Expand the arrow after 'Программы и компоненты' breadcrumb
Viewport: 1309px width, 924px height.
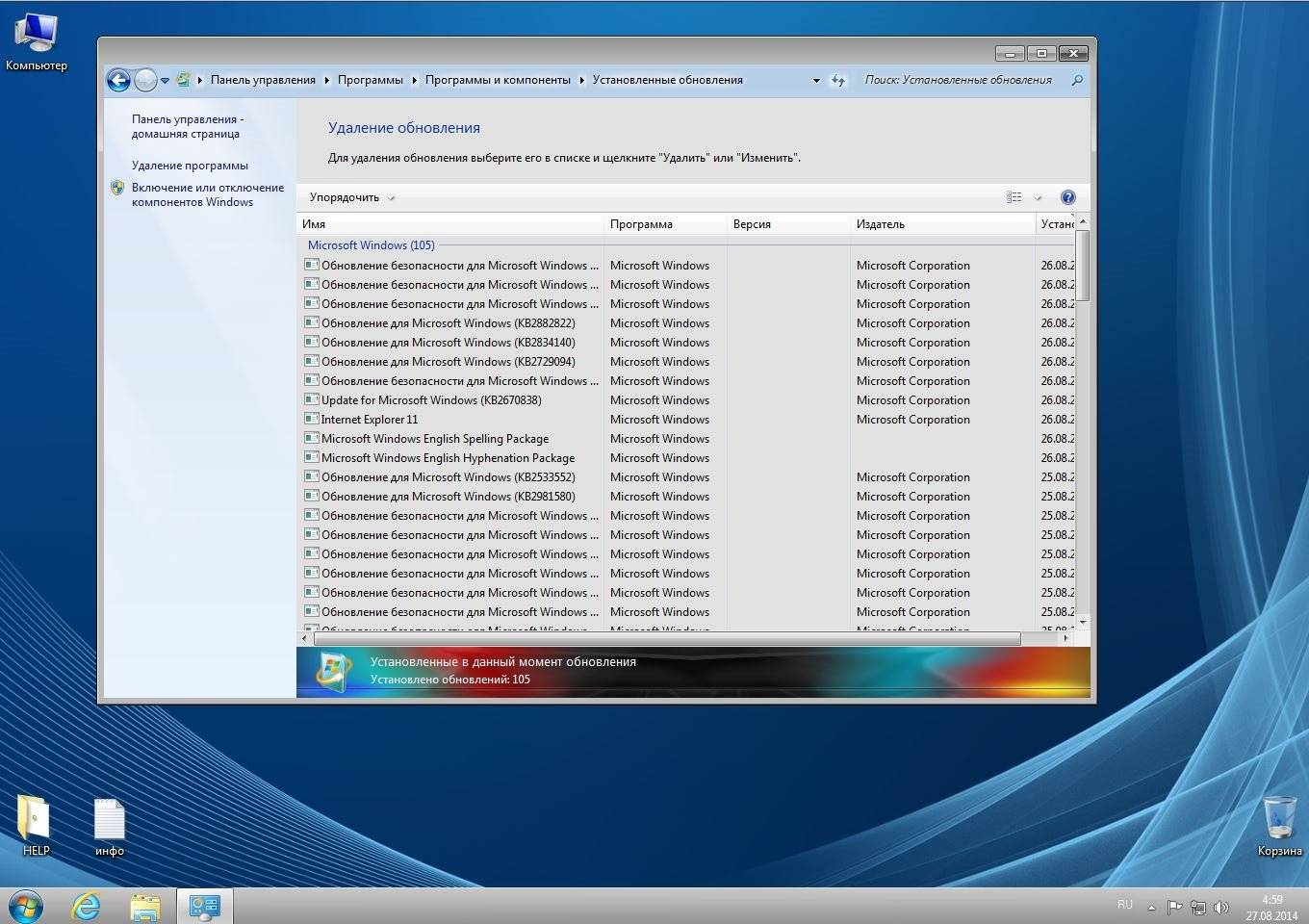tap(582, 81)
